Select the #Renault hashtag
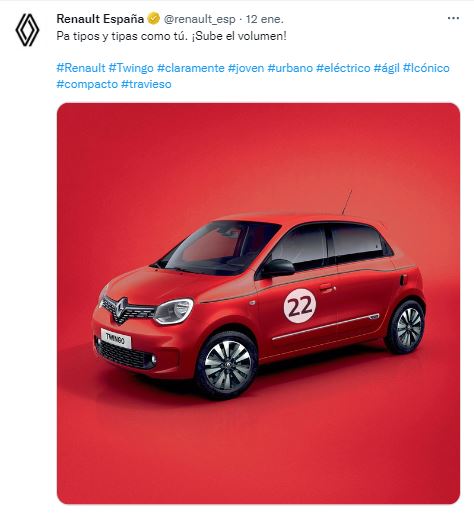Image resolution: width=474 pixels, height=515 pixels. pos(81,68)
